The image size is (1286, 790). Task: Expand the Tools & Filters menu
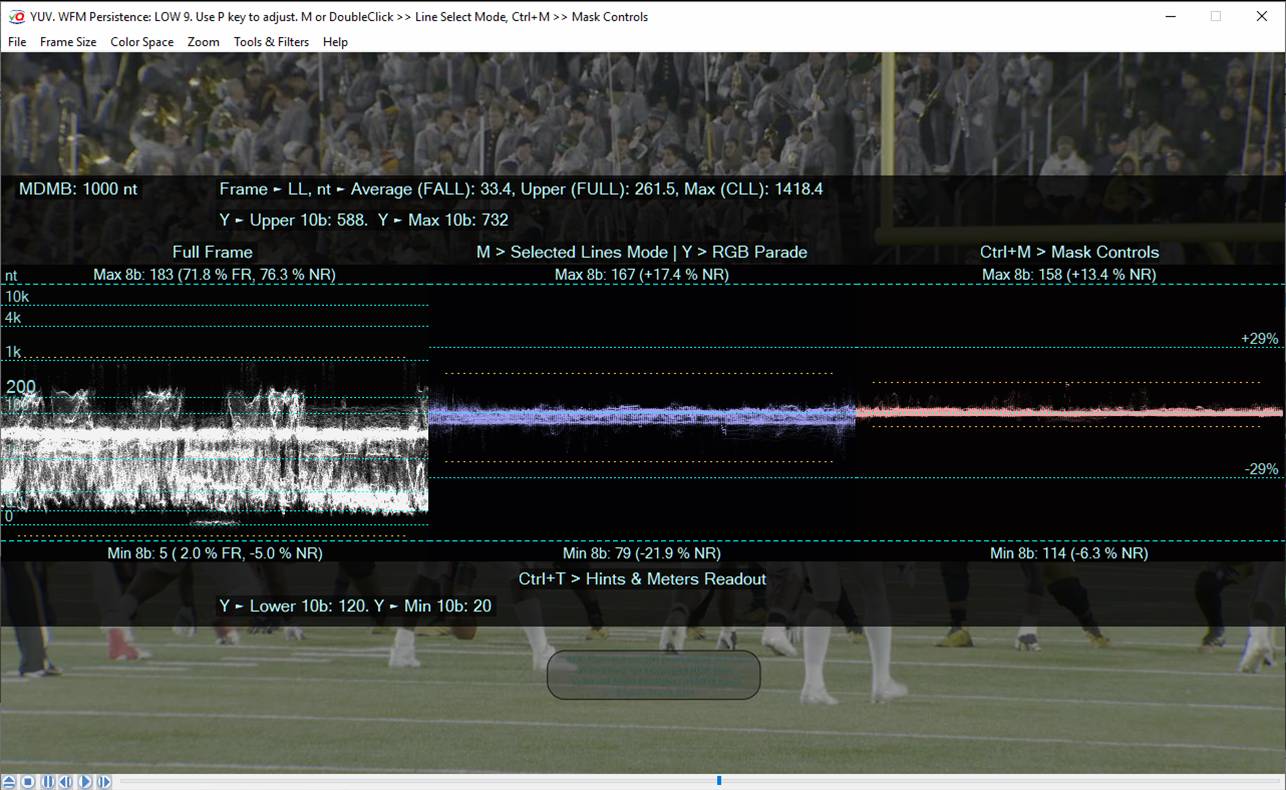click(x=271, y=42)
